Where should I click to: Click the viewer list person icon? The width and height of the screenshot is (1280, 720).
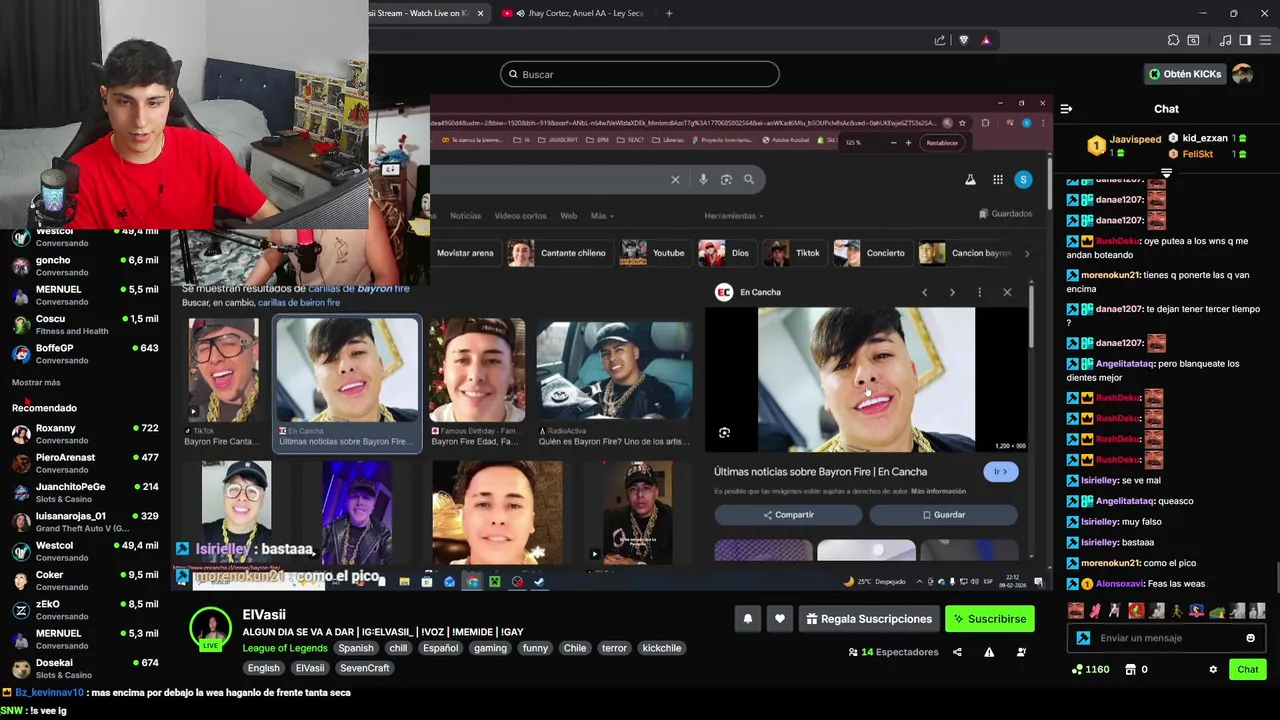coord(1021,652)
